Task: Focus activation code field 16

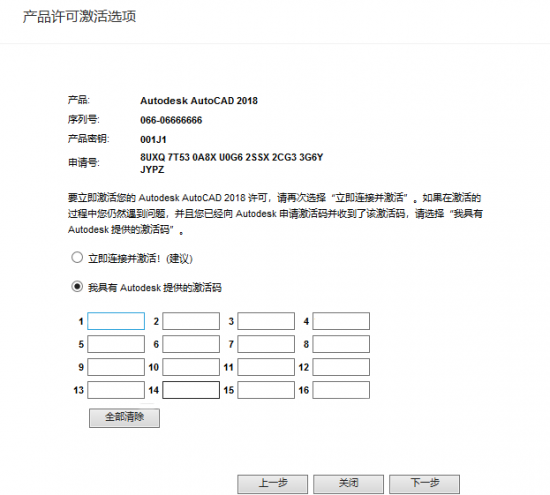Action: (341, 390)
